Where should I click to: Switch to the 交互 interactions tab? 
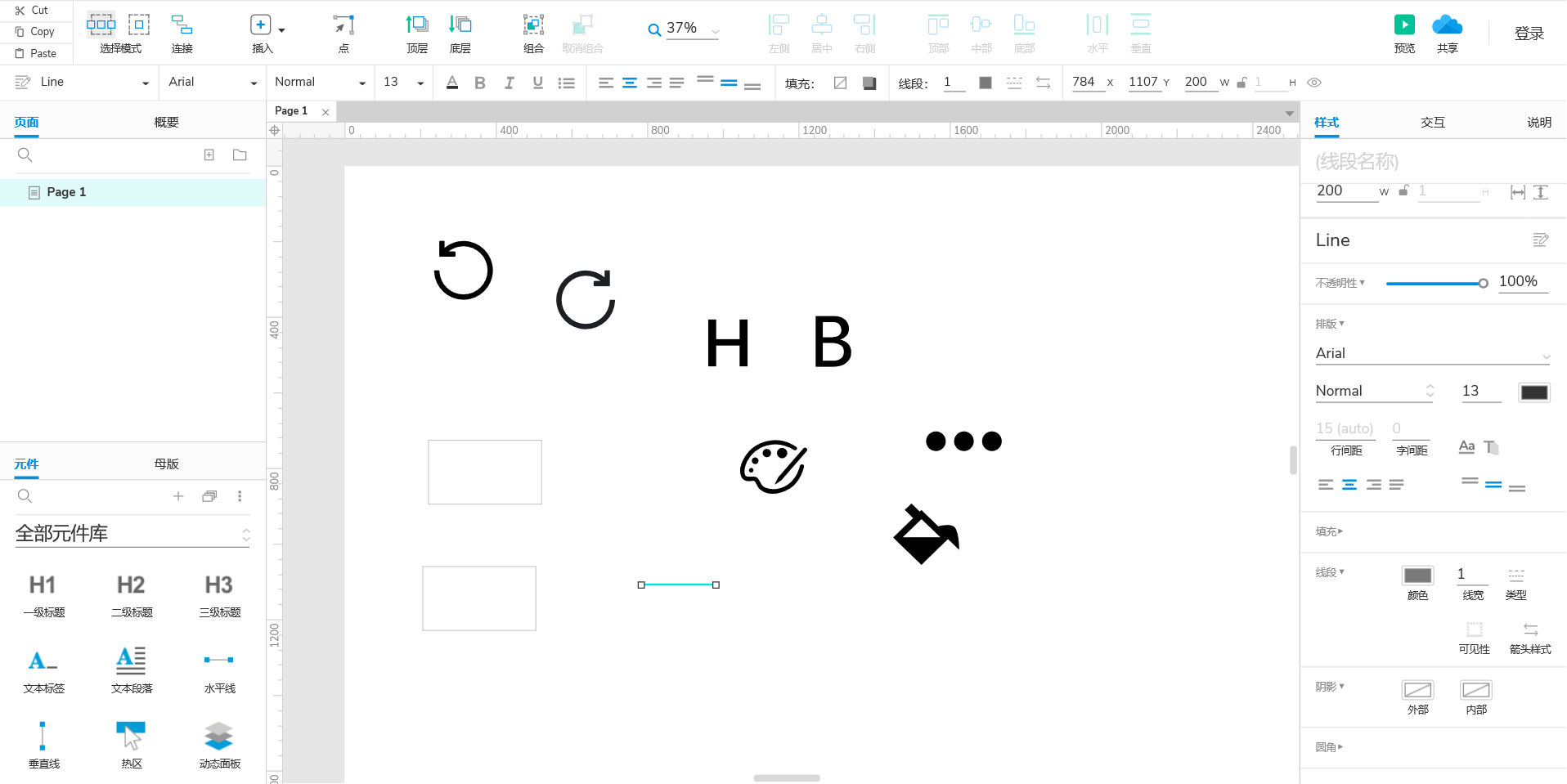click(x=1433, y=122)
